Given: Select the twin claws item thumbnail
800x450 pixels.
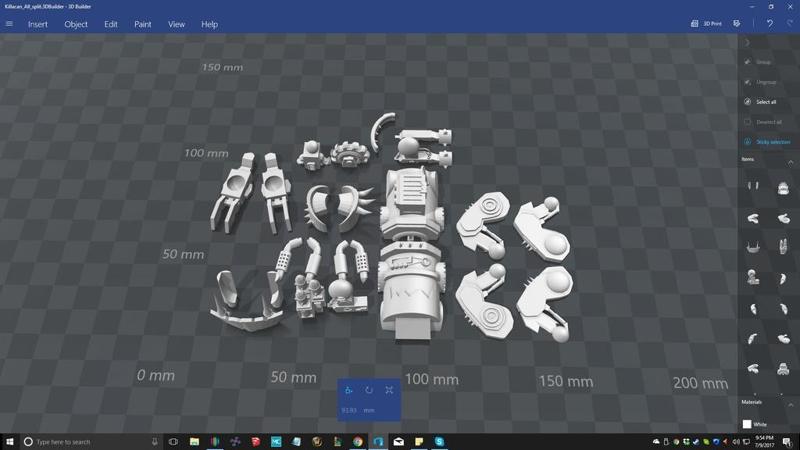Looking at the screenshot, I should point(753,186).
